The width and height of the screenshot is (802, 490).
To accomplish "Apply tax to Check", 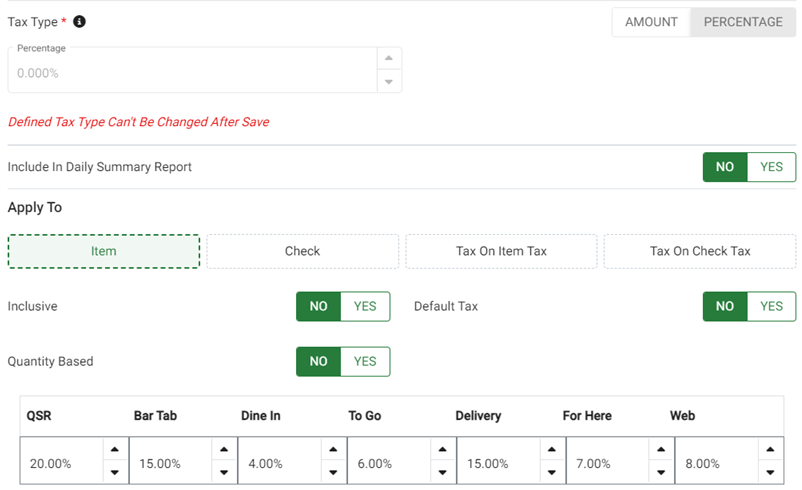I will 302,251.
